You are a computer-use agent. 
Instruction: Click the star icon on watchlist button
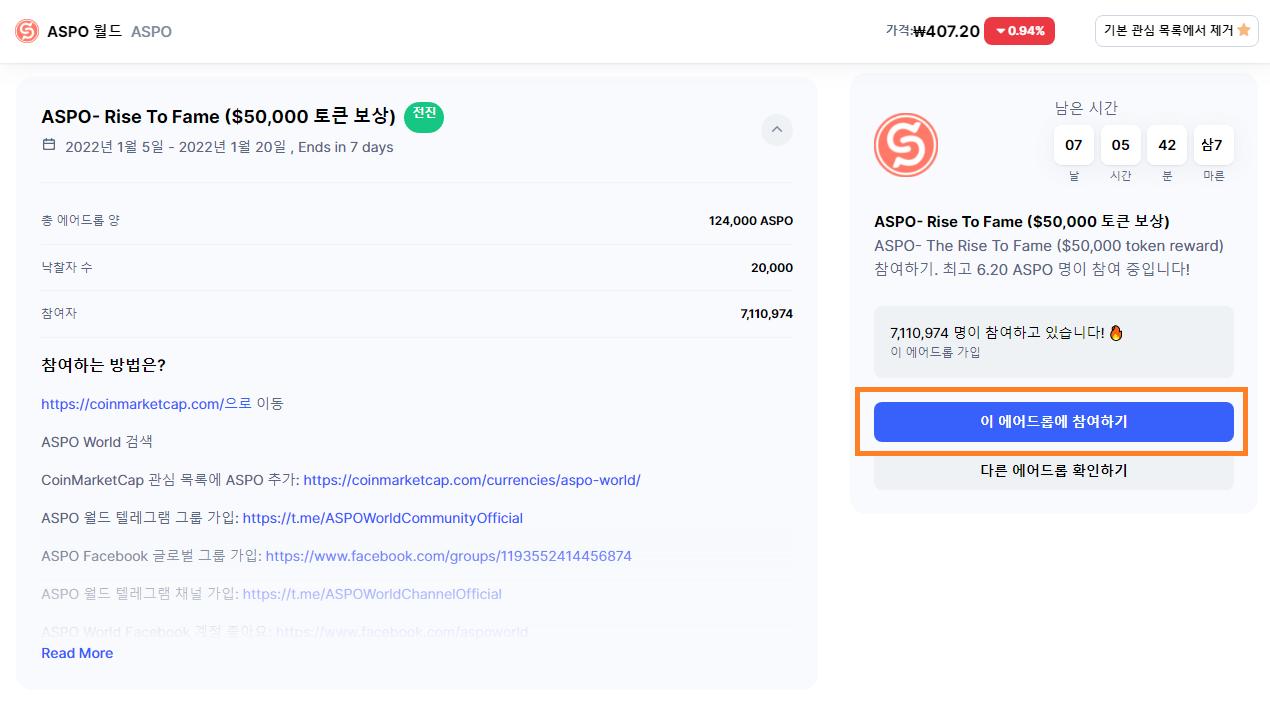coord(1244,30)
